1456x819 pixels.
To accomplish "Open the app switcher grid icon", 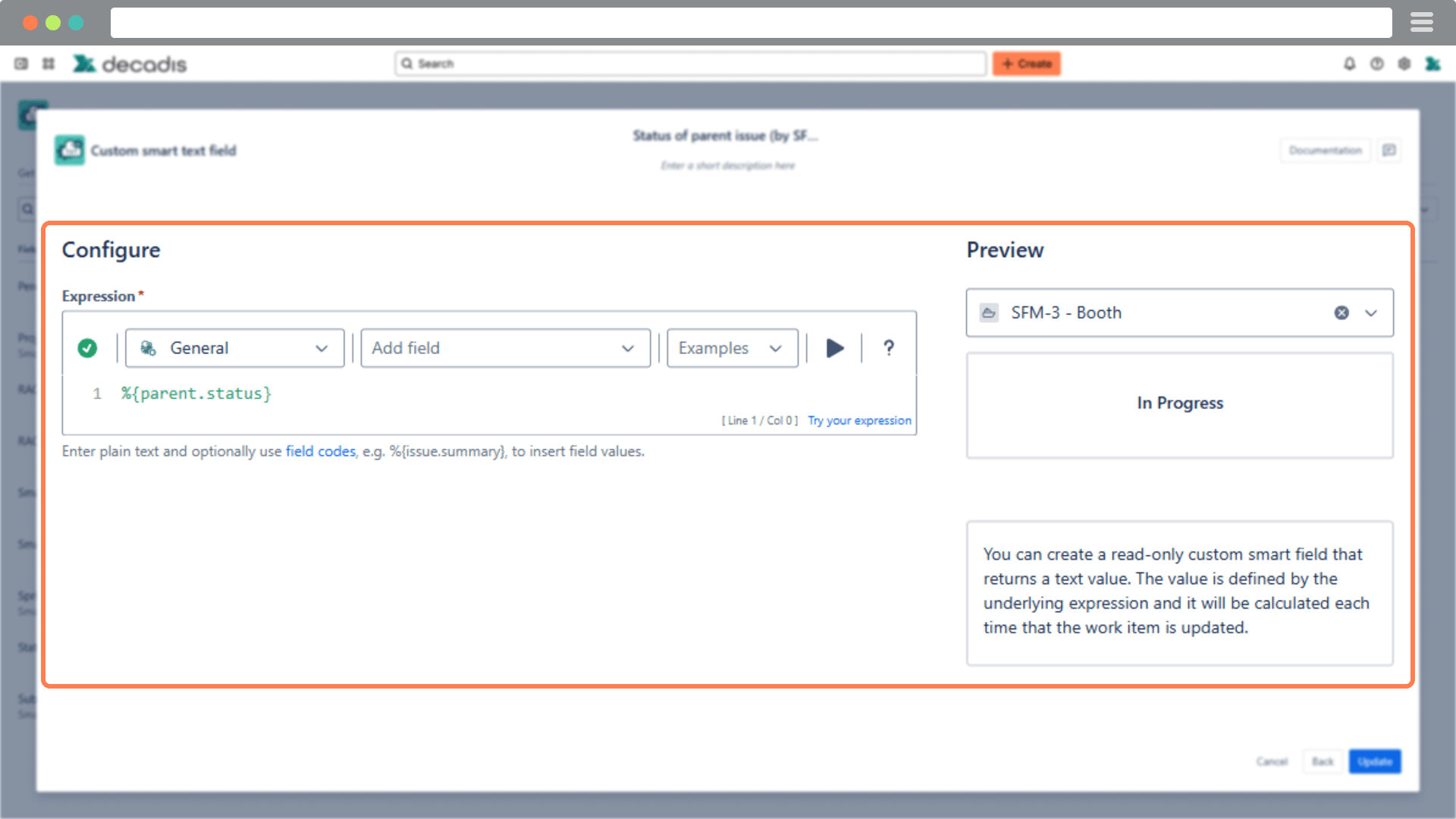I will [x=49, y=64].
